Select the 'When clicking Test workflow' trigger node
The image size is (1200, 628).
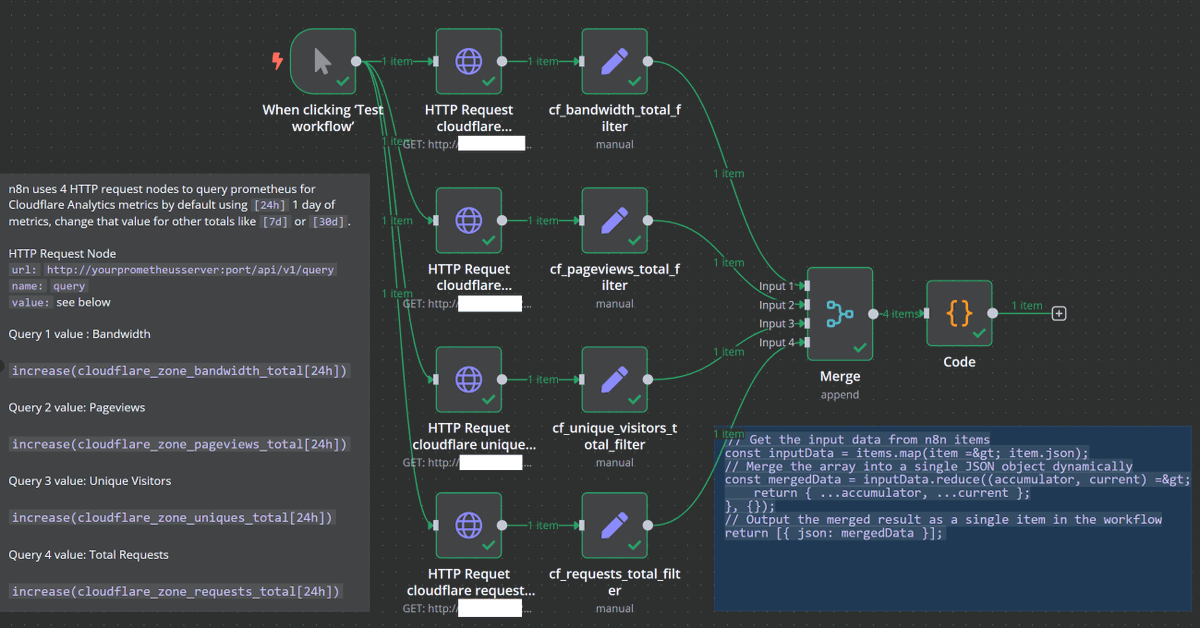(323, 61)
